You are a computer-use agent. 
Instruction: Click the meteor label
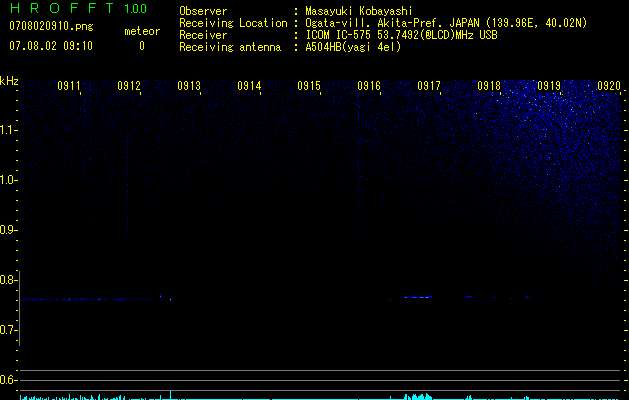tap(142, 31)
